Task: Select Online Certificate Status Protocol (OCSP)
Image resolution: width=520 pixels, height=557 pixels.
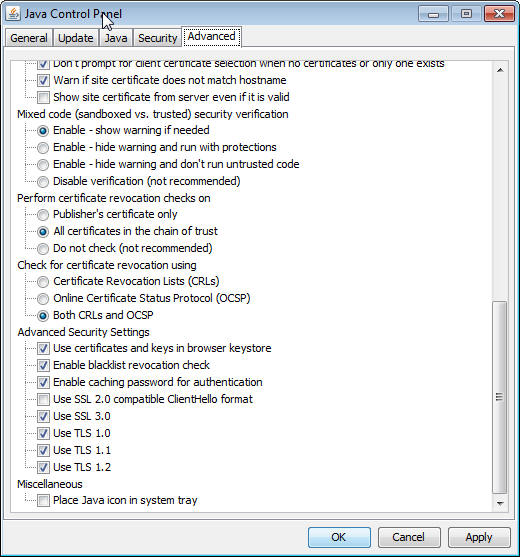Action: point(43,299)
